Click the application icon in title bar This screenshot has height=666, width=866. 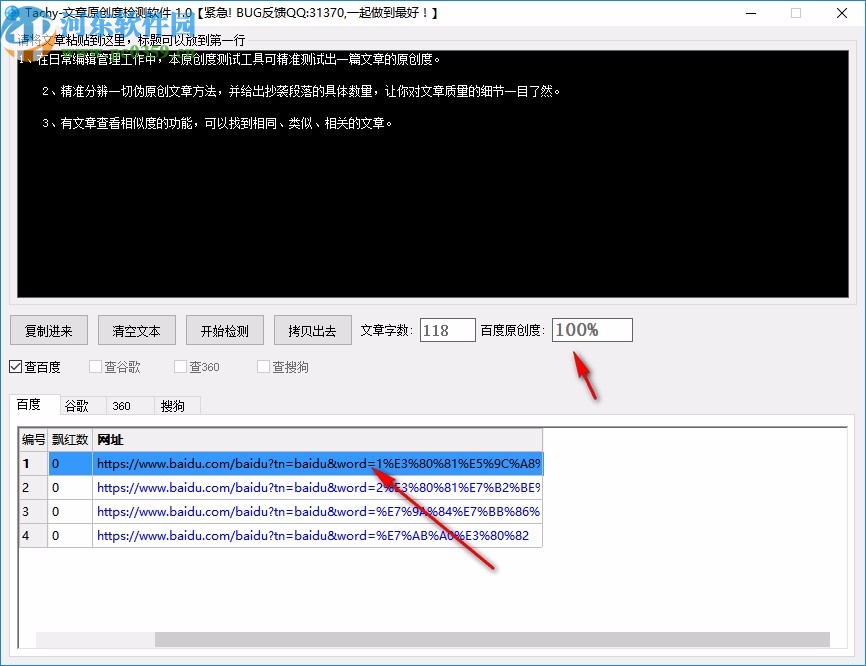(x=12, y=12)
